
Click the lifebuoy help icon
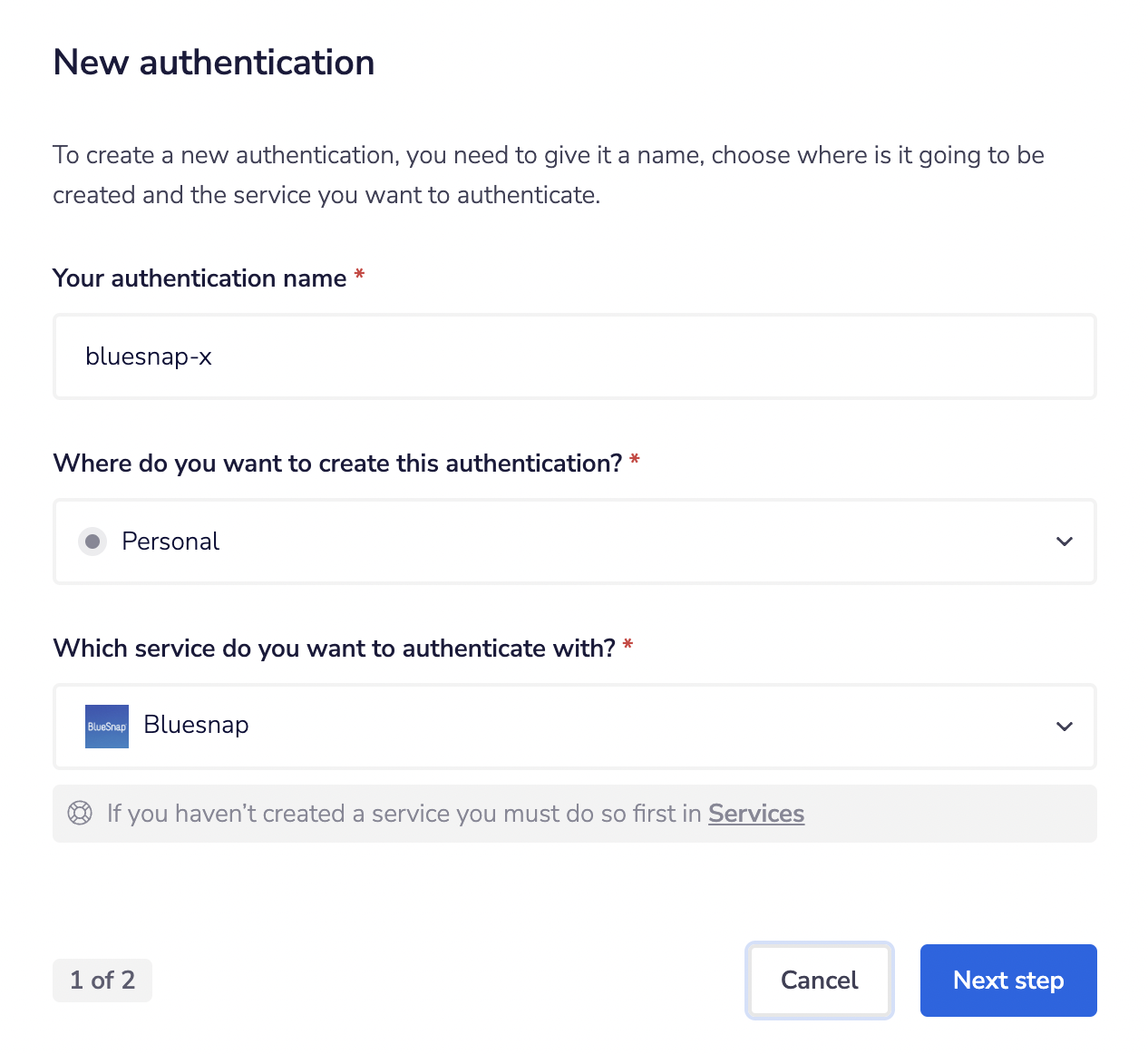click(80, 814)
